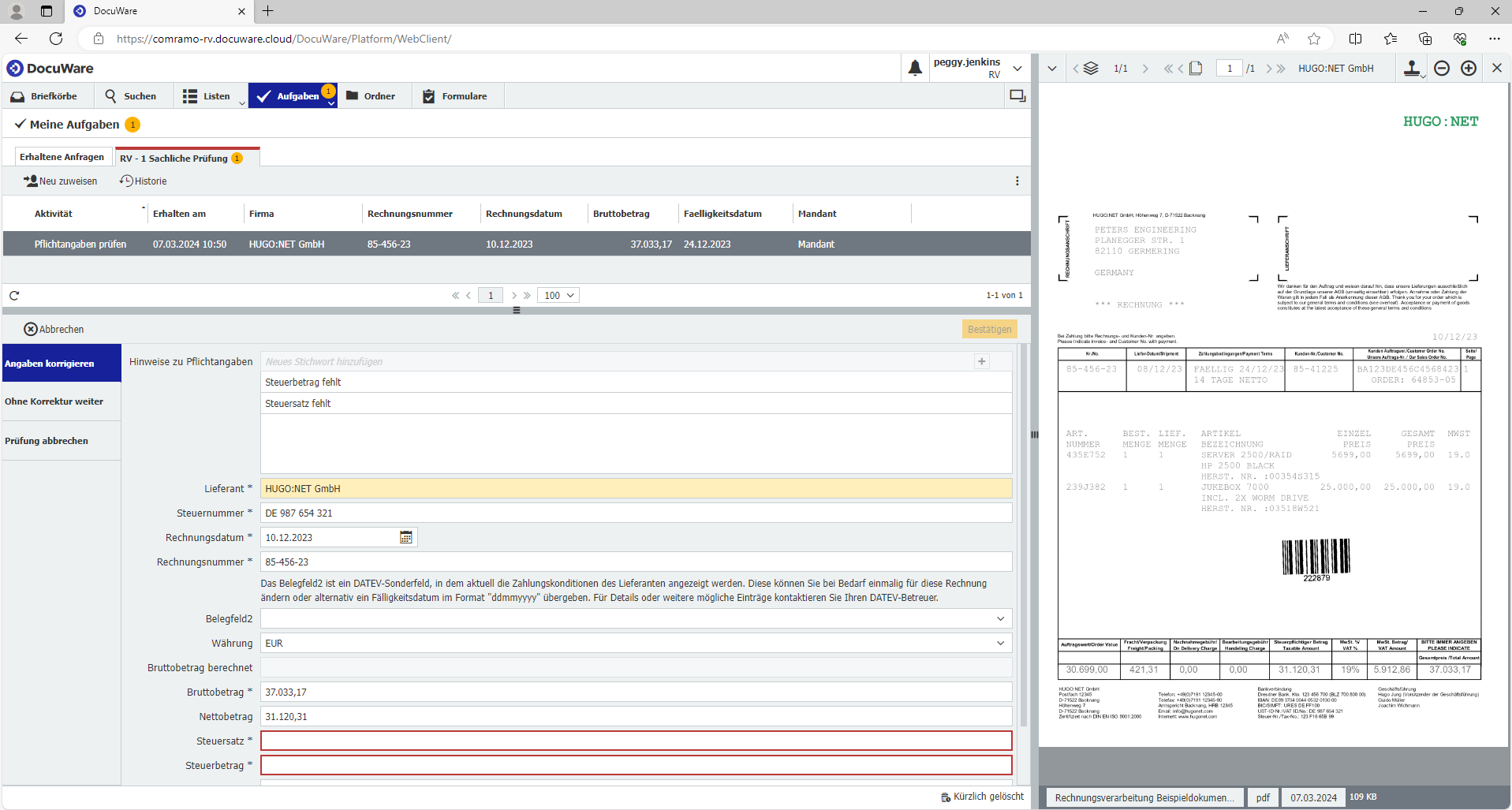
Task: Select RV - 1 Sachliche Prüfung tab
Action: [x=187, y=158]
